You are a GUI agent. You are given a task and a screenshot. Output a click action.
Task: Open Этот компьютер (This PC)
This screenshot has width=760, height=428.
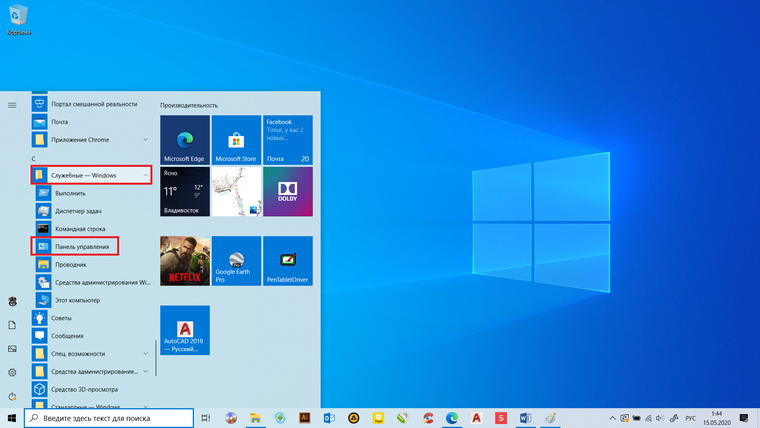pyautogui.click(x=93, y=300)
